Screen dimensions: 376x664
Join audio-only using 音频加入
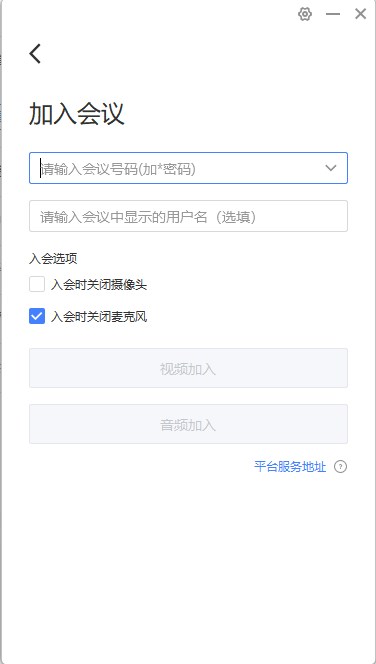tap(188, 424)
